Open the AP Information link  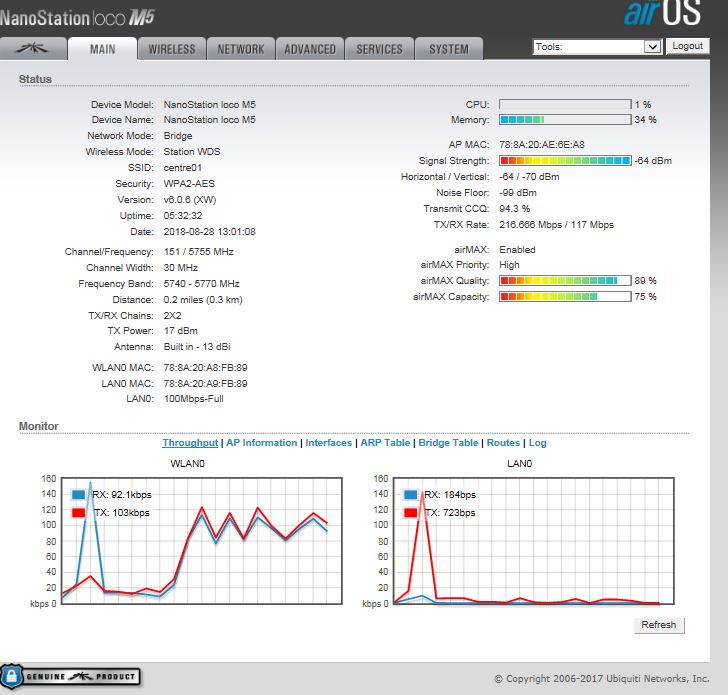pyautogui.click(x=261, y=443)
